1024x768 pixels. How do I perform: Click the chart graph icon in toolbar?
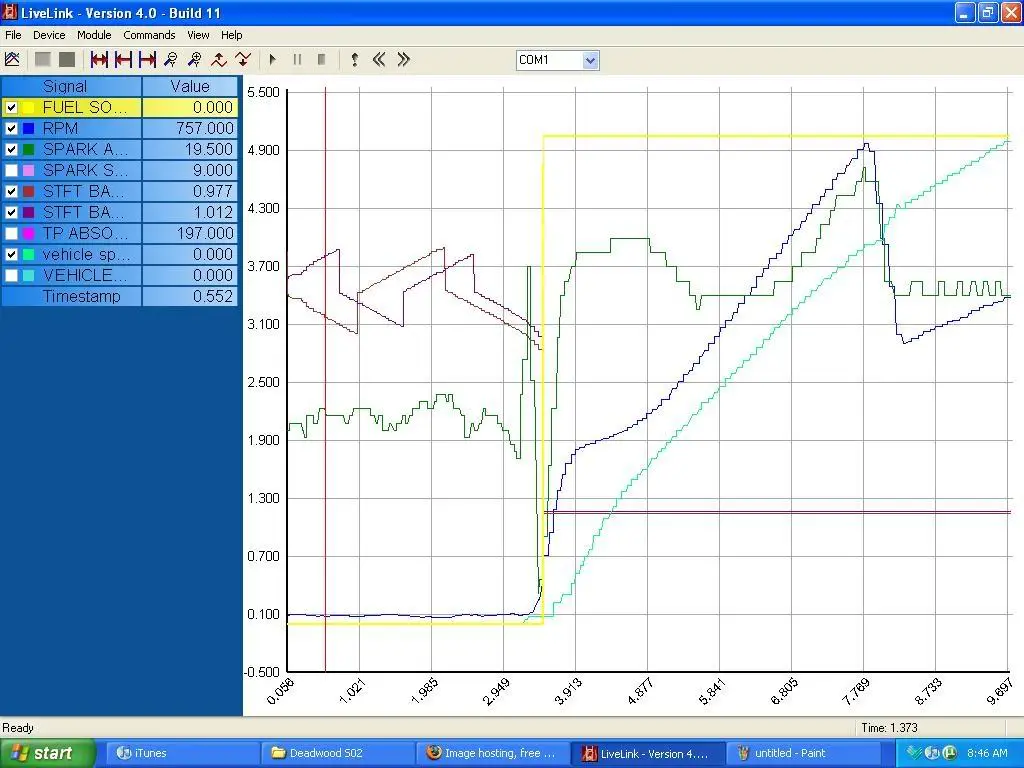click(x=12, y=60)
